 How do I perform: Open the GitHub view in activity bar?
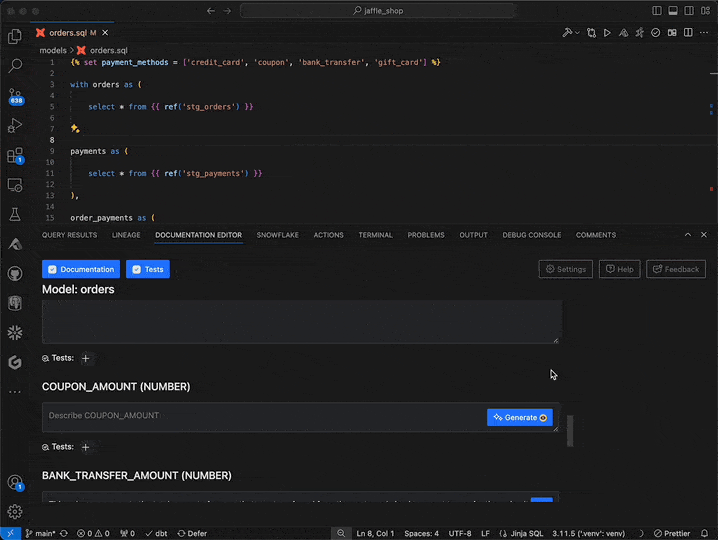click(x=15, y=274)
